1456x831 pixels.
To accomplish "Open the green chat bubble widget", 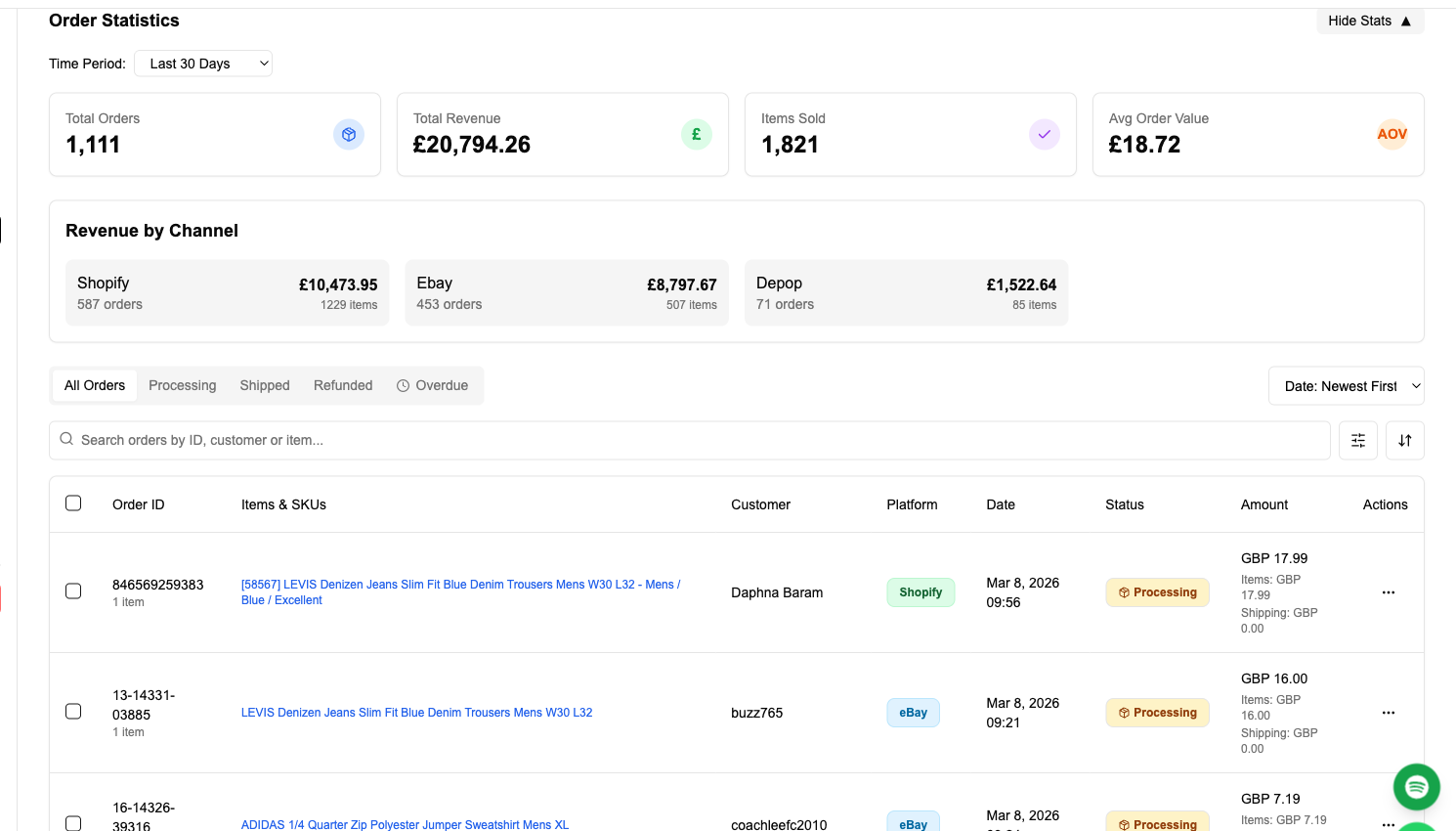I will tap(1417, 787).
